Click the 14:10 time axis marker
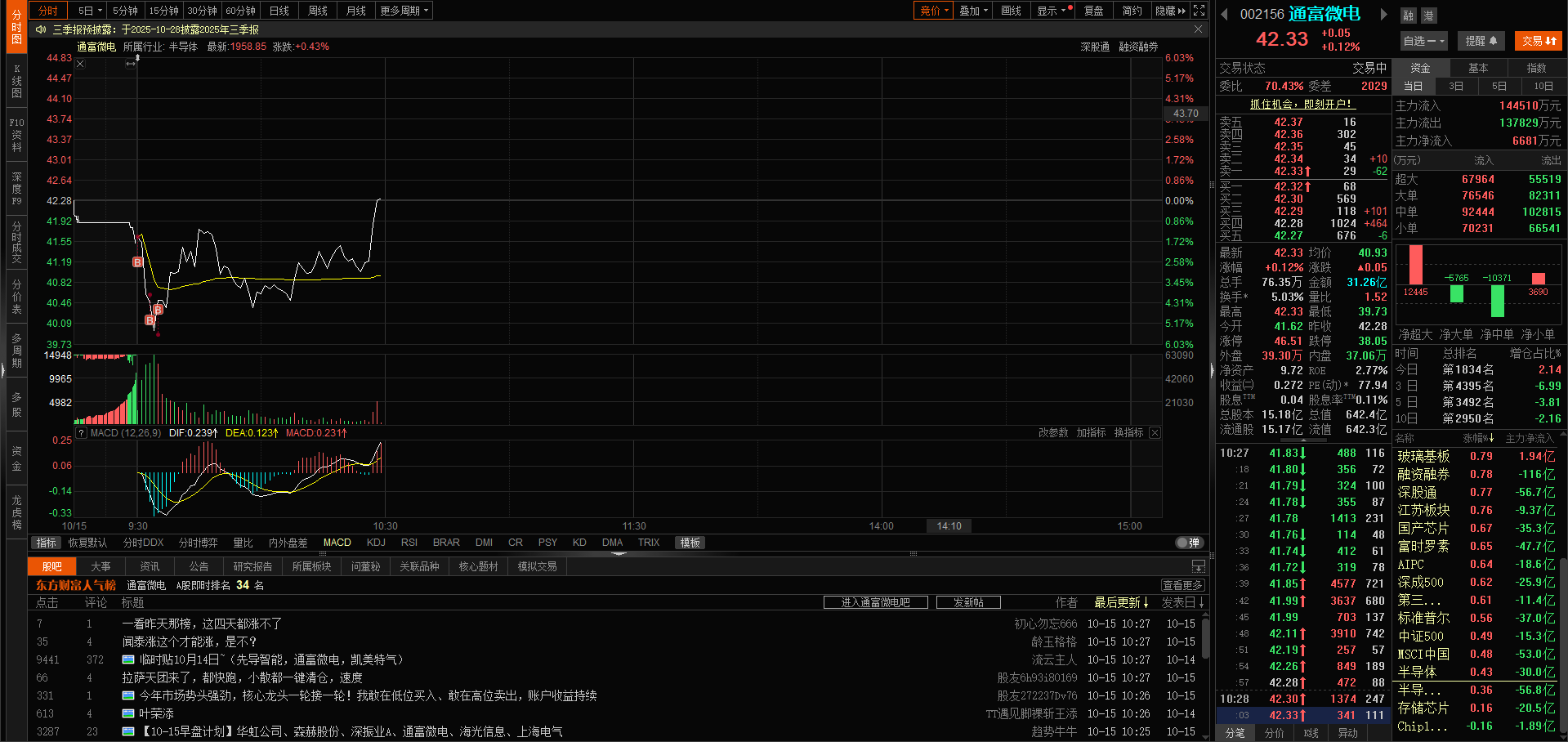The width and height of the screenshot is (1568, 742). [949, 526]
